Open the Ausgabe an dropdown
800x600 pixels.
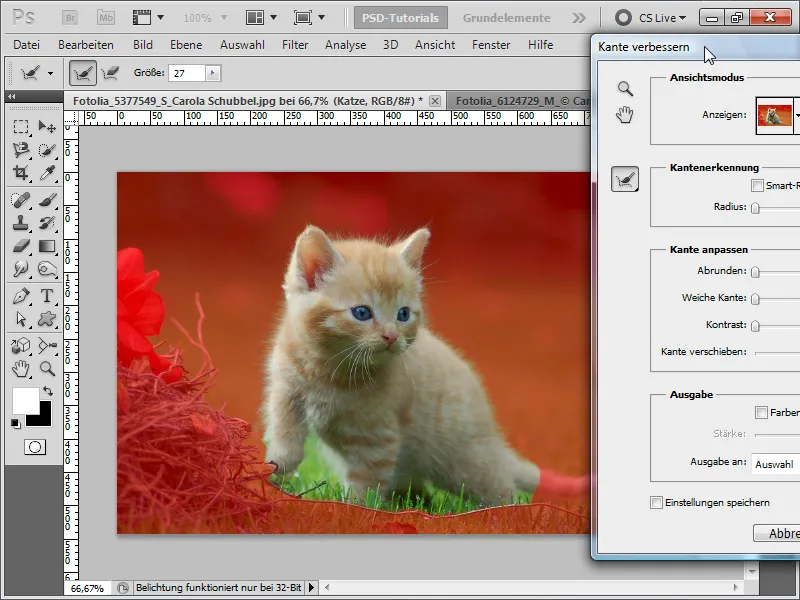(776, 464)
